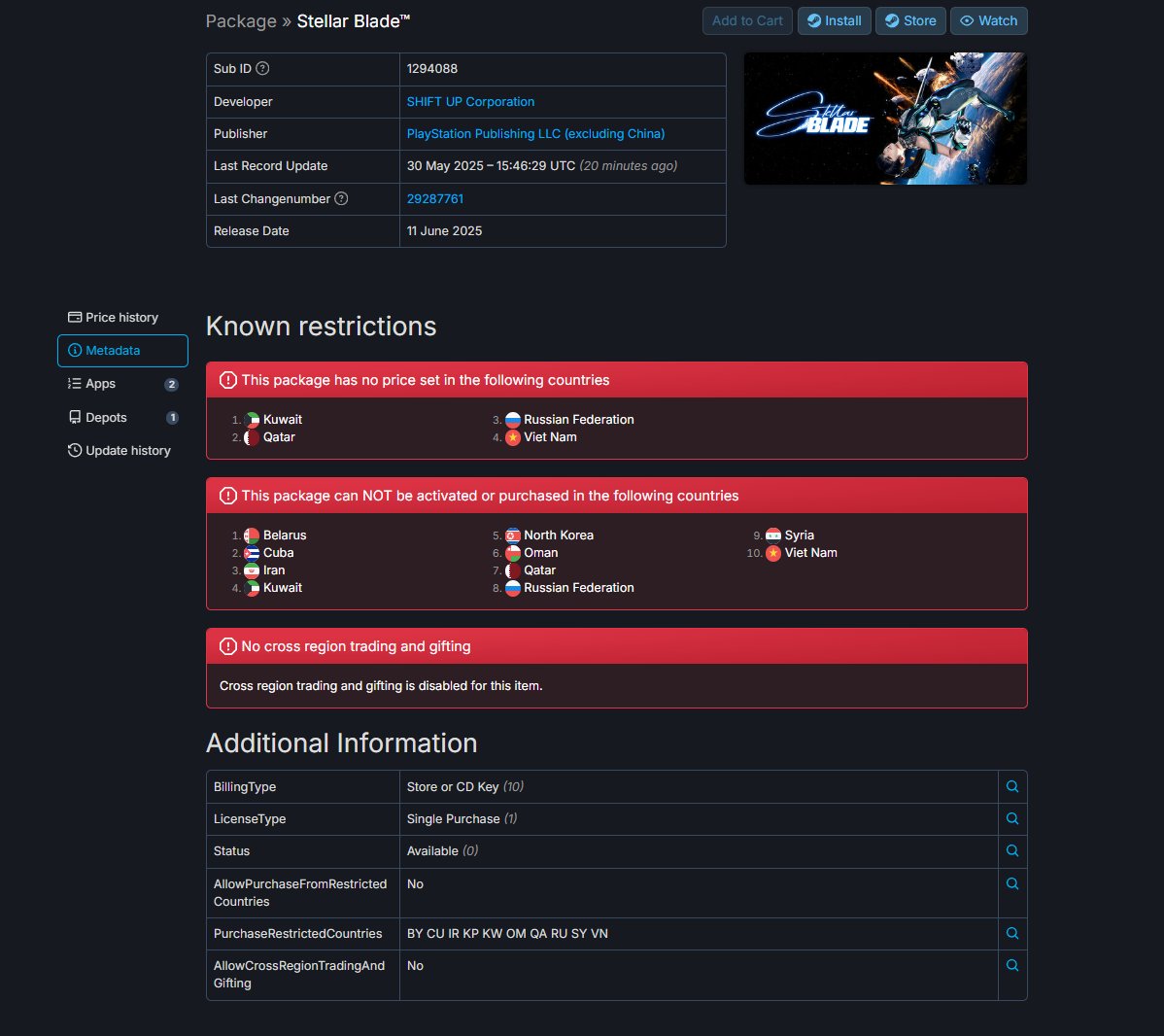The height and width of the screenshot is (1036, 1164).
Task: Open the Price history tab
Action: [122, 317]
